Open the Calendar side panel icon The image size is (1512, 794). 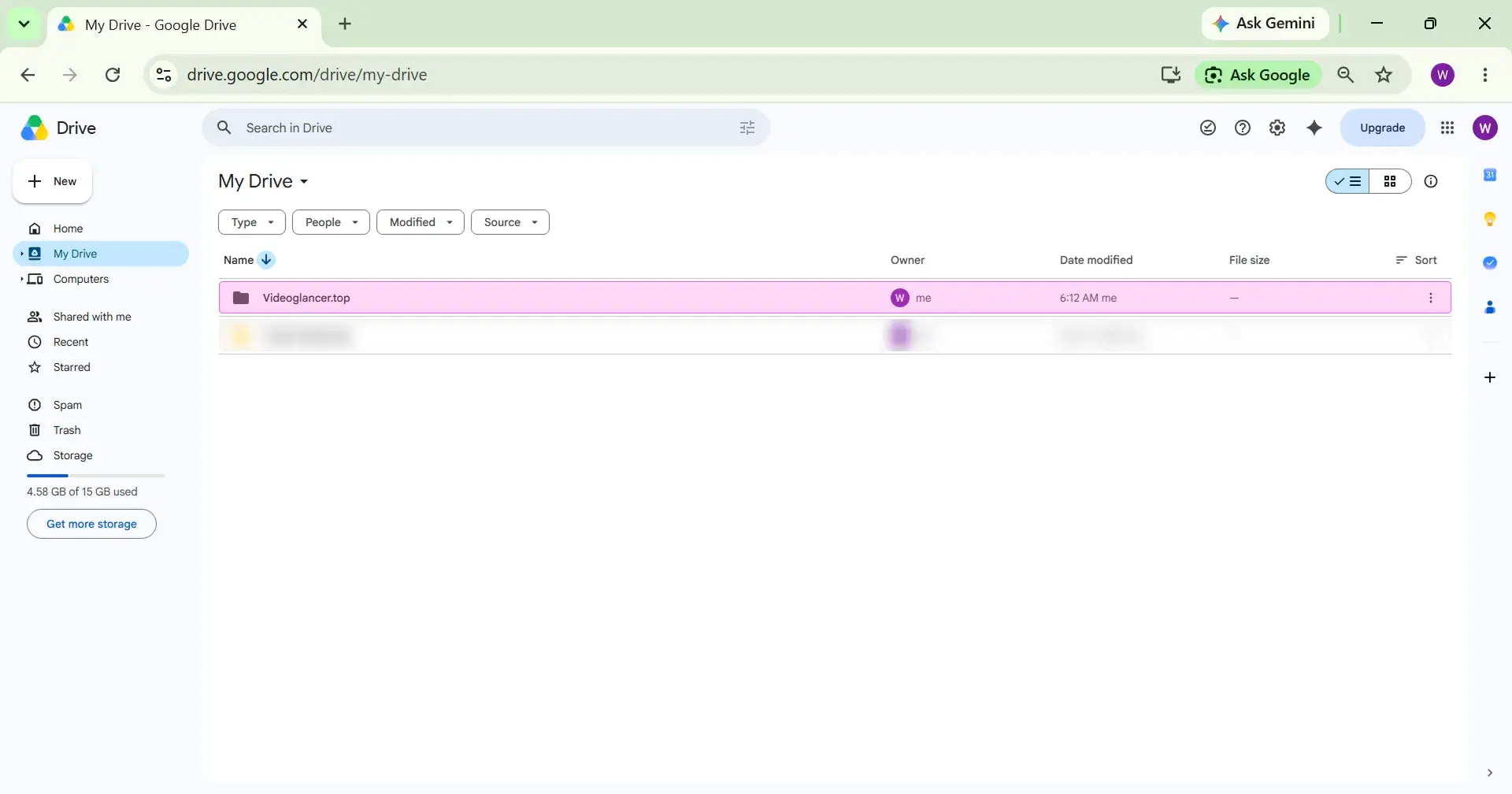click(x=1490, y=175)
